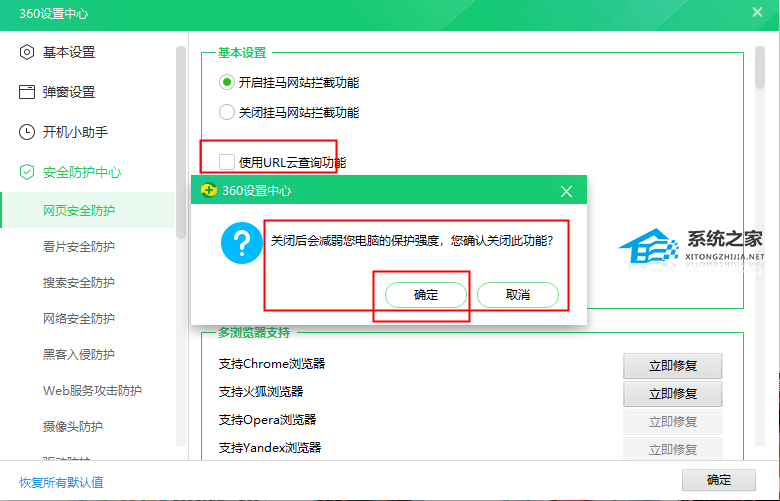Select 搜索安全防护 in the sidebar

[79, 283]
